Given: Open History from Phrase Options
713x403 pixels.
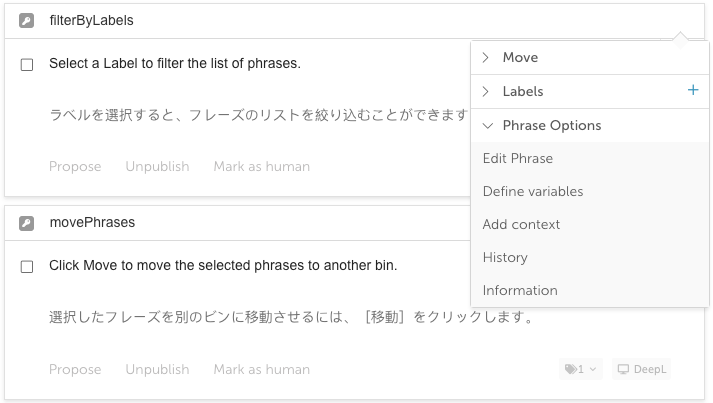Looking at the screenshot, I should pos(505,257).
